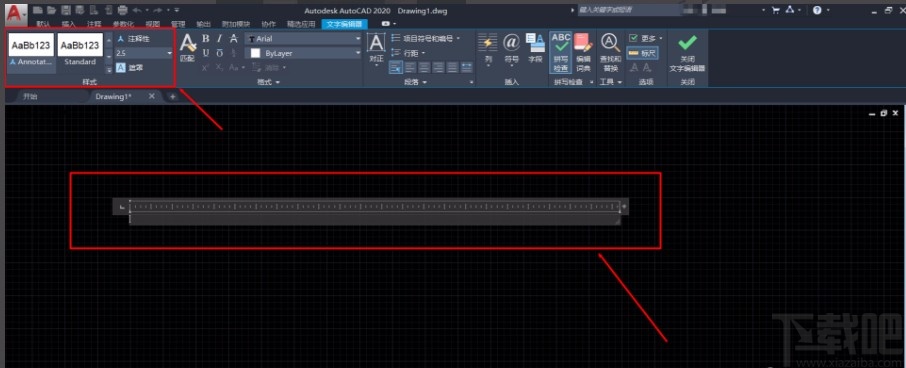Viewport: 906px width, 368px height.
Task: Click the white color swatch beside ByLayer
Action: [x=255, y=53]
